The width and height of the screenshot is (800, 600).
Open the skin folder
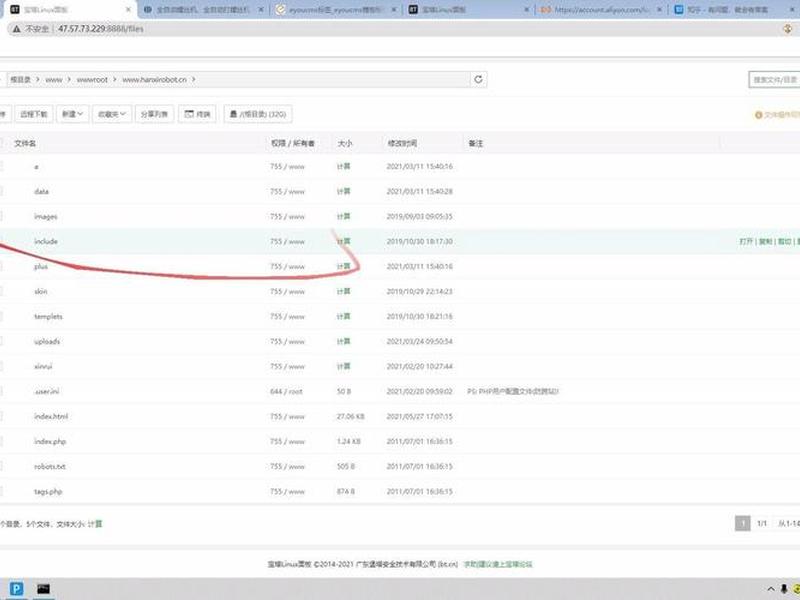coord(41,291)
